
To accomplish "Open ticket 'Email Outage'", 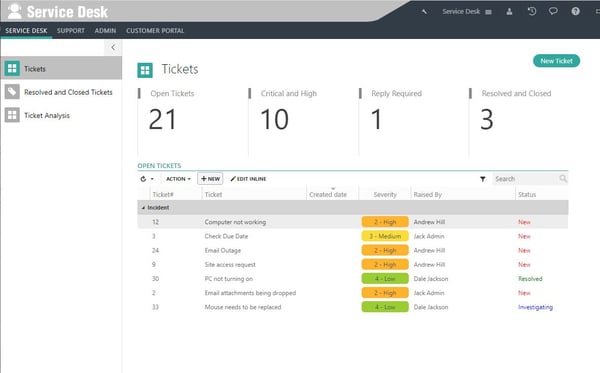I will tap(223, 250).
